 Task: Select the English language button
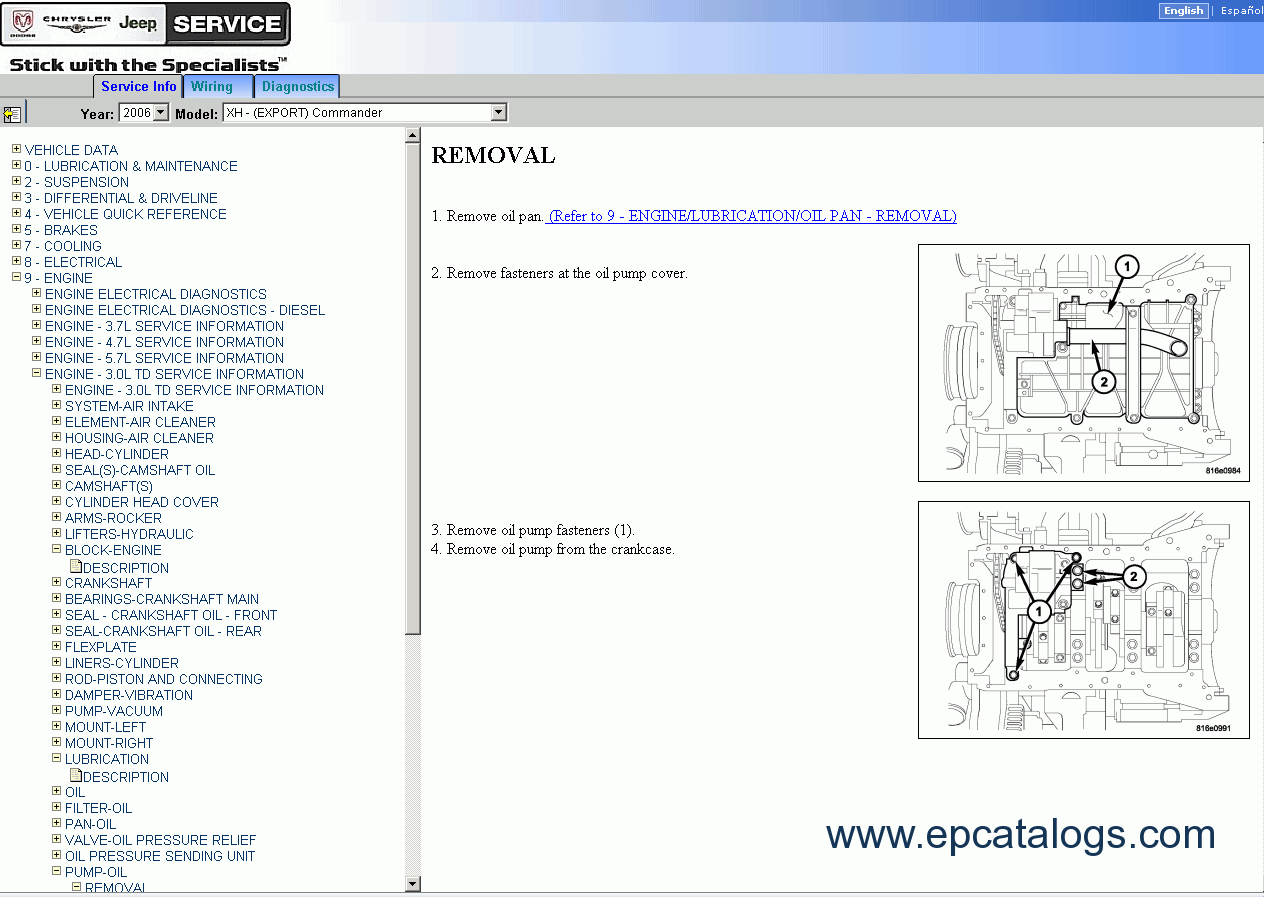1183,11
